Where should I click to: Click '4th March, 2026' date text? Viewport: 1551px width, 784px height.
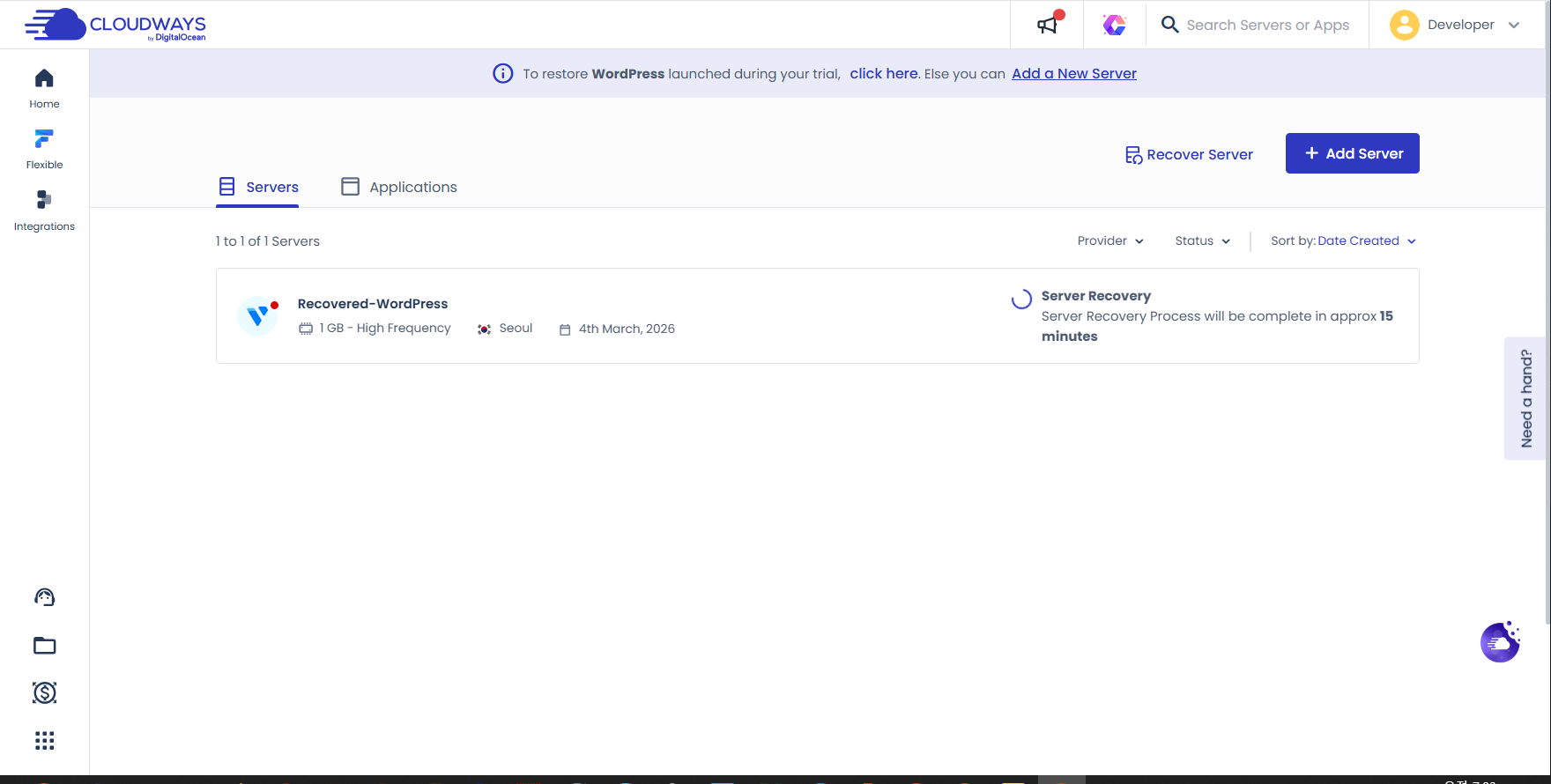pyautogui.click(x=627, y=329)
